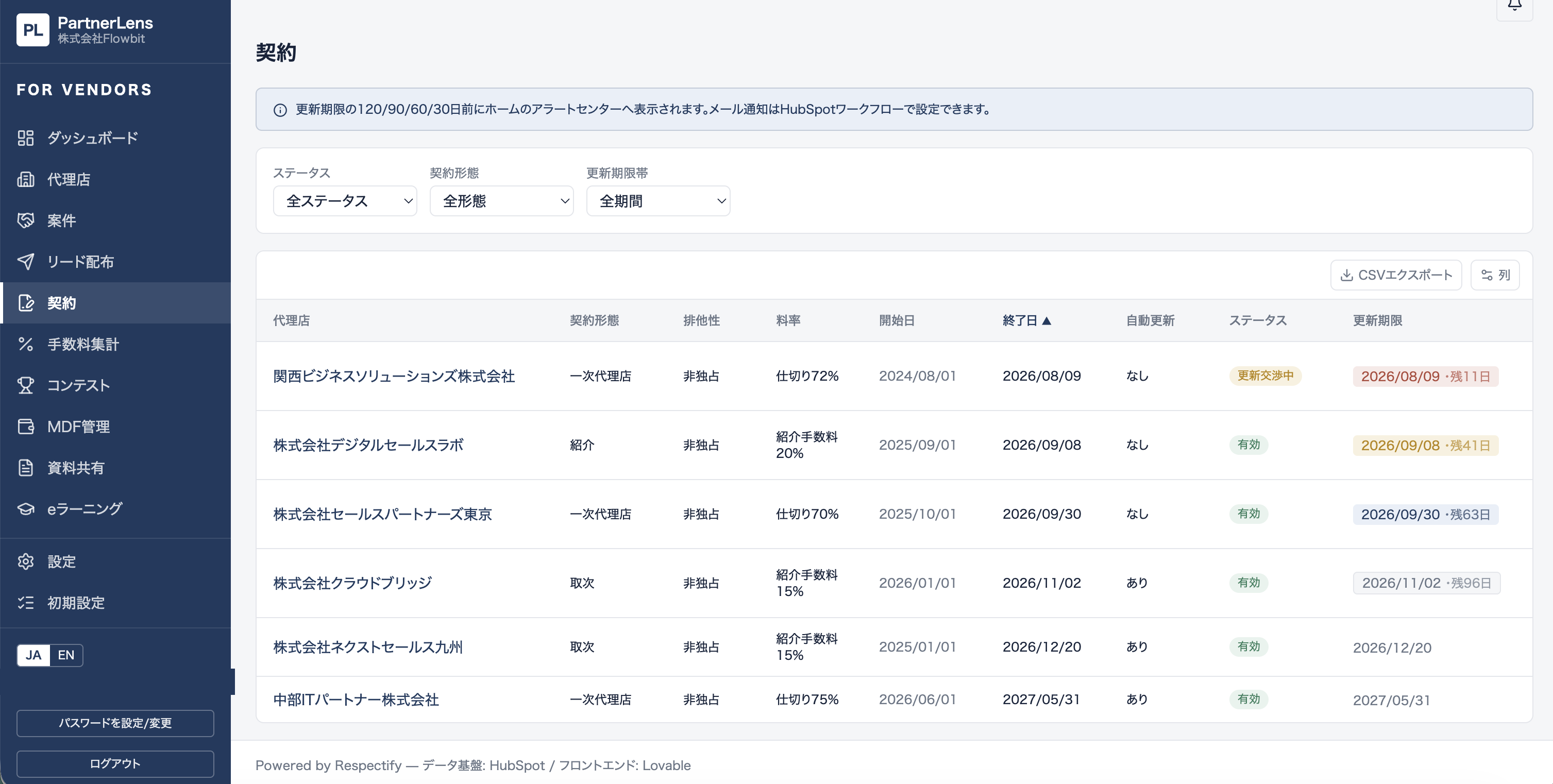
Task: Click the 更新期限 column header
Action: [x=1378, y=320]
